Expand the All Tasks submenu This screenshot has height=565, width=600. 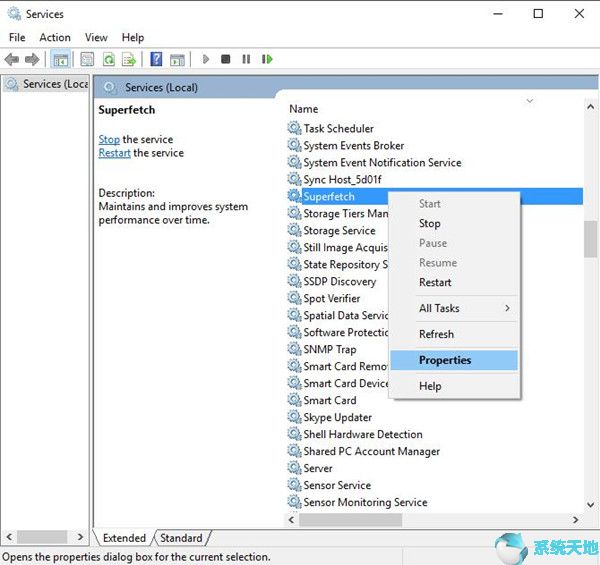coord(454,308)
